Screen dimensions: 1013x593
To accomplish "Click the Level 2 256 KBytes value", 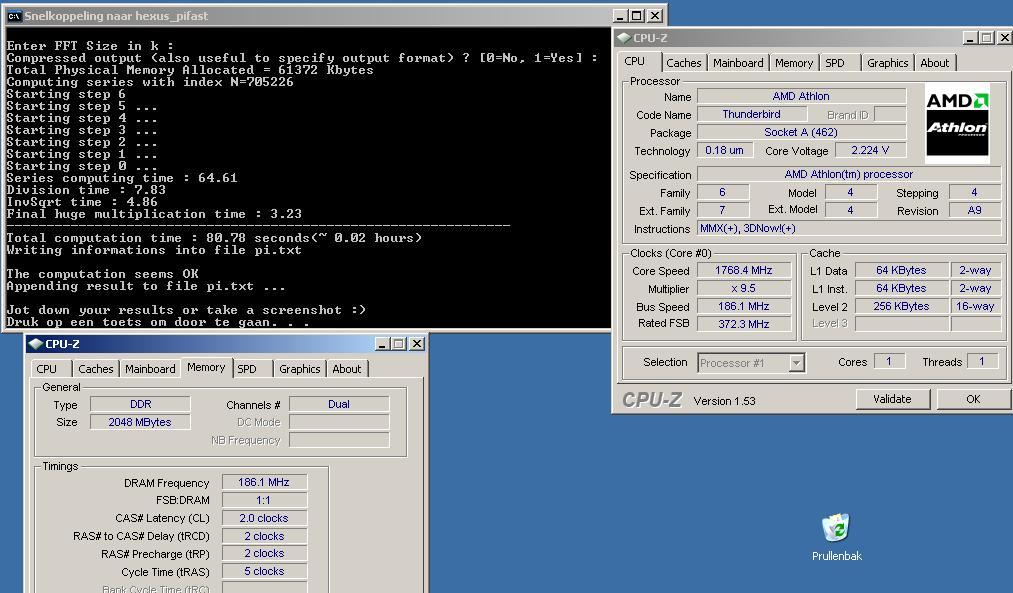I will point(901,306).
